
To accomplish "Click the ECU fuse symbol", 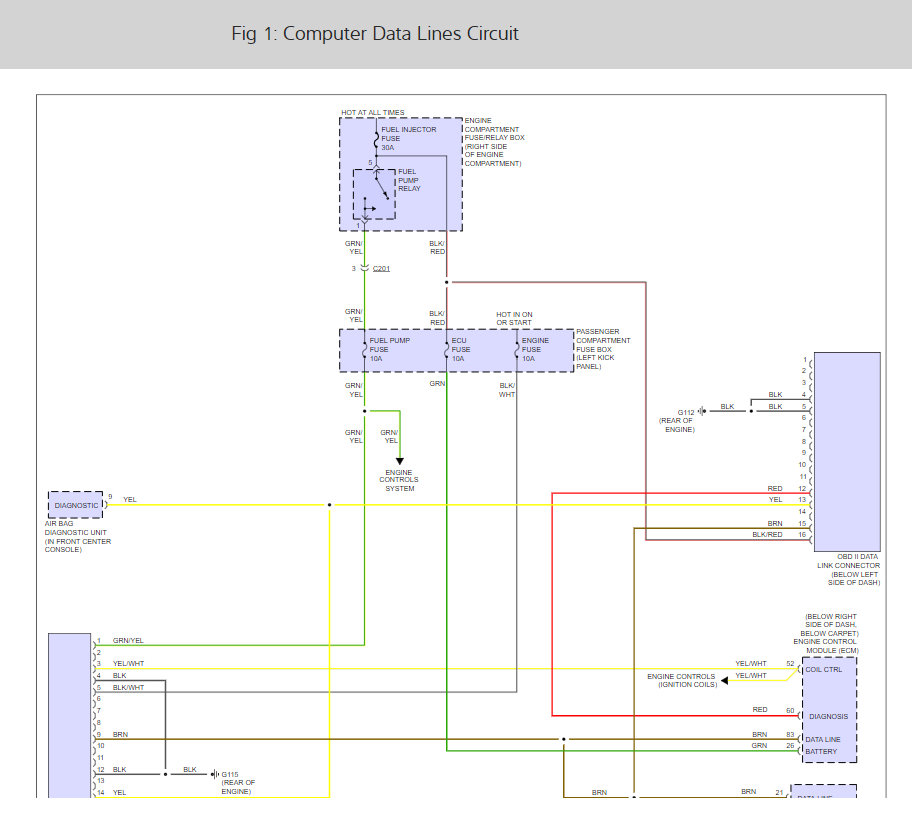I will coord(447,350).
